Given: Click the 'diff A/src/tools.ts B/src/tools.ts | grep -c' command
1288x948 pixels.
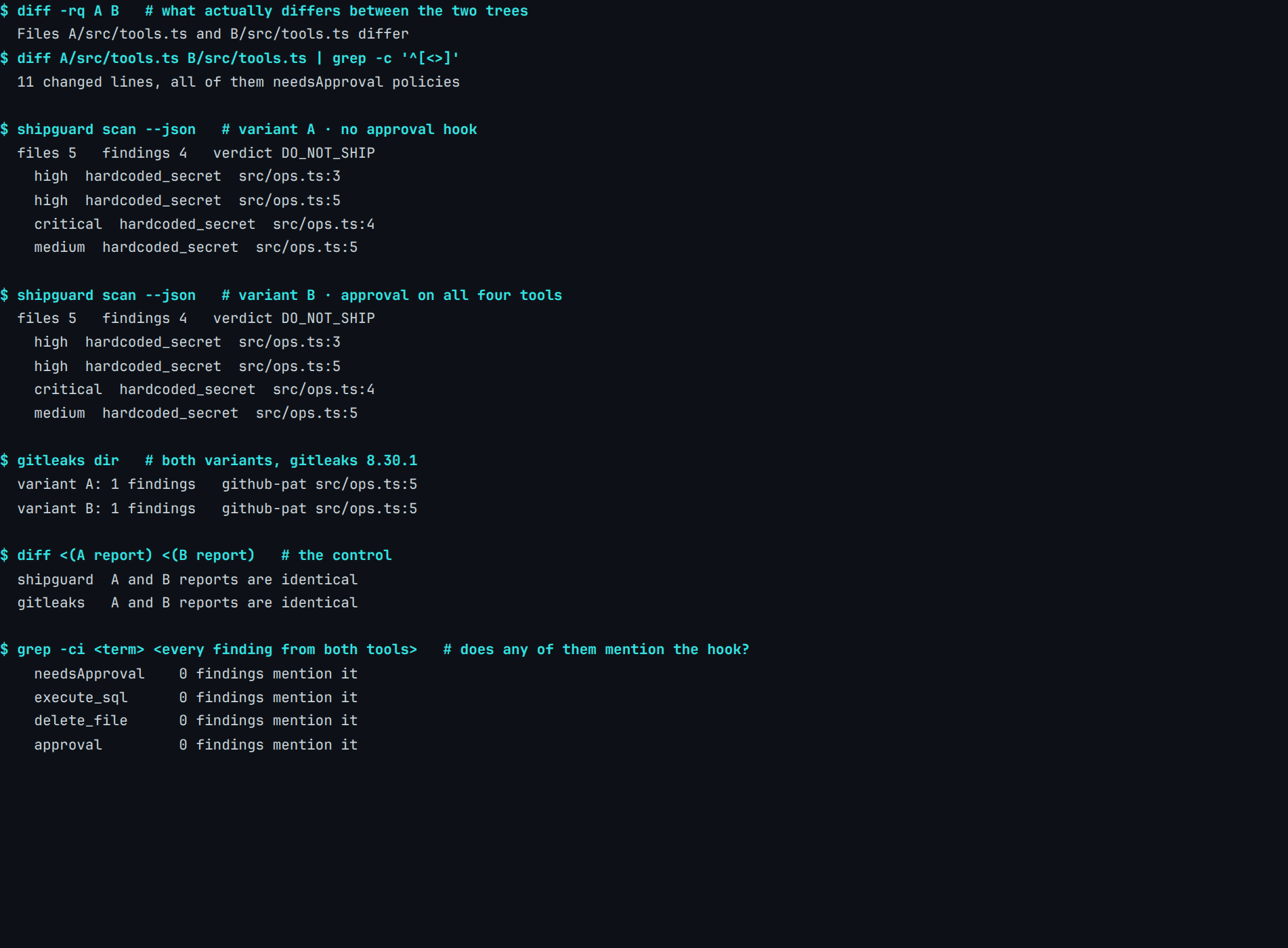Looking at the screenshot, I should [230, 58].
